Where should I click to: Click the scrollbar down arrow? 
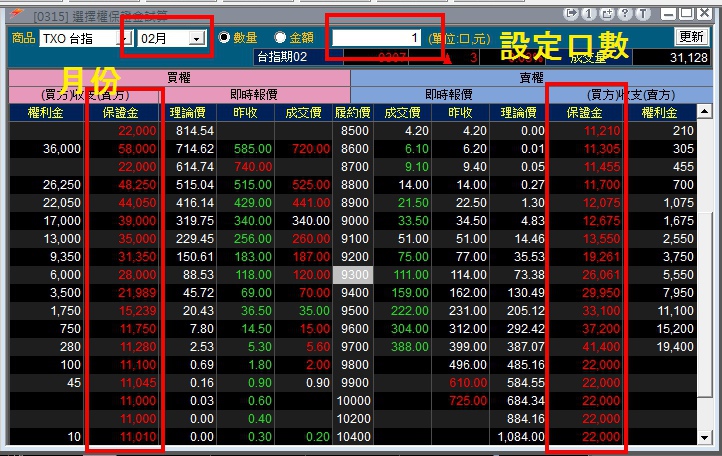pos(705,438)
